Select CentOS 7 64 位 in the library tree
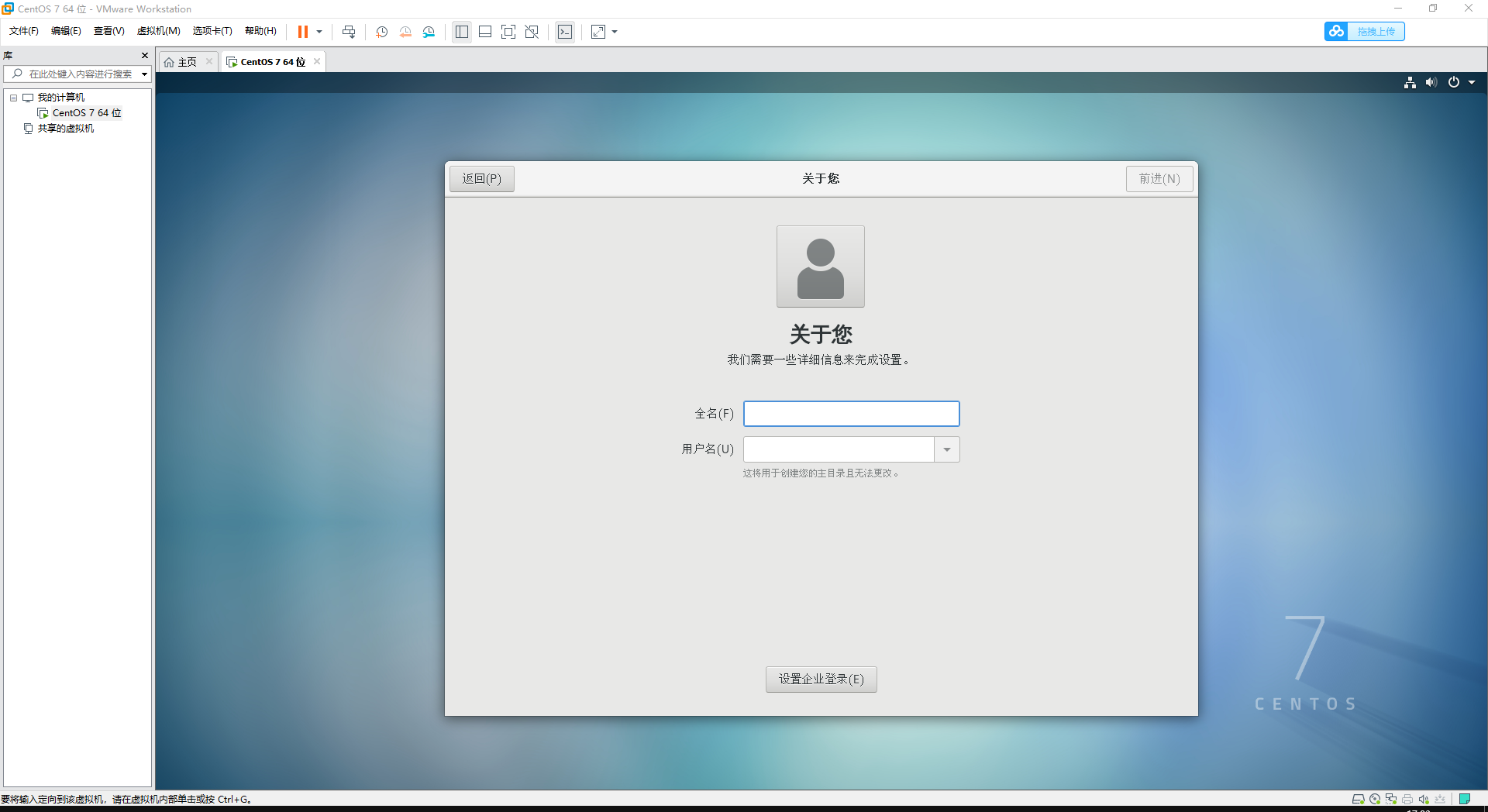The height and width of the screenshot is (812, 1488). (87, 113)
